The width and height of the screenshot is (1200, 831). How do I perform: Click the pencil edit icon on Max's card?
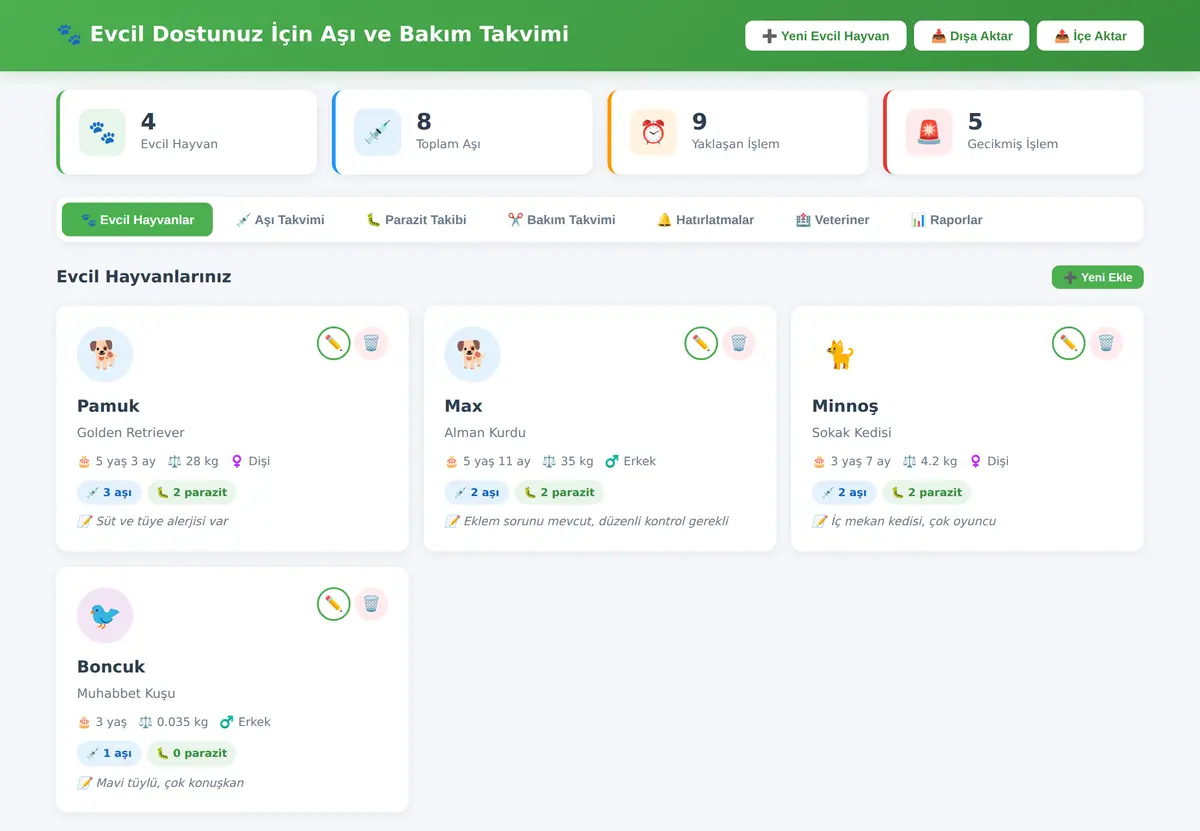point(701,343)
